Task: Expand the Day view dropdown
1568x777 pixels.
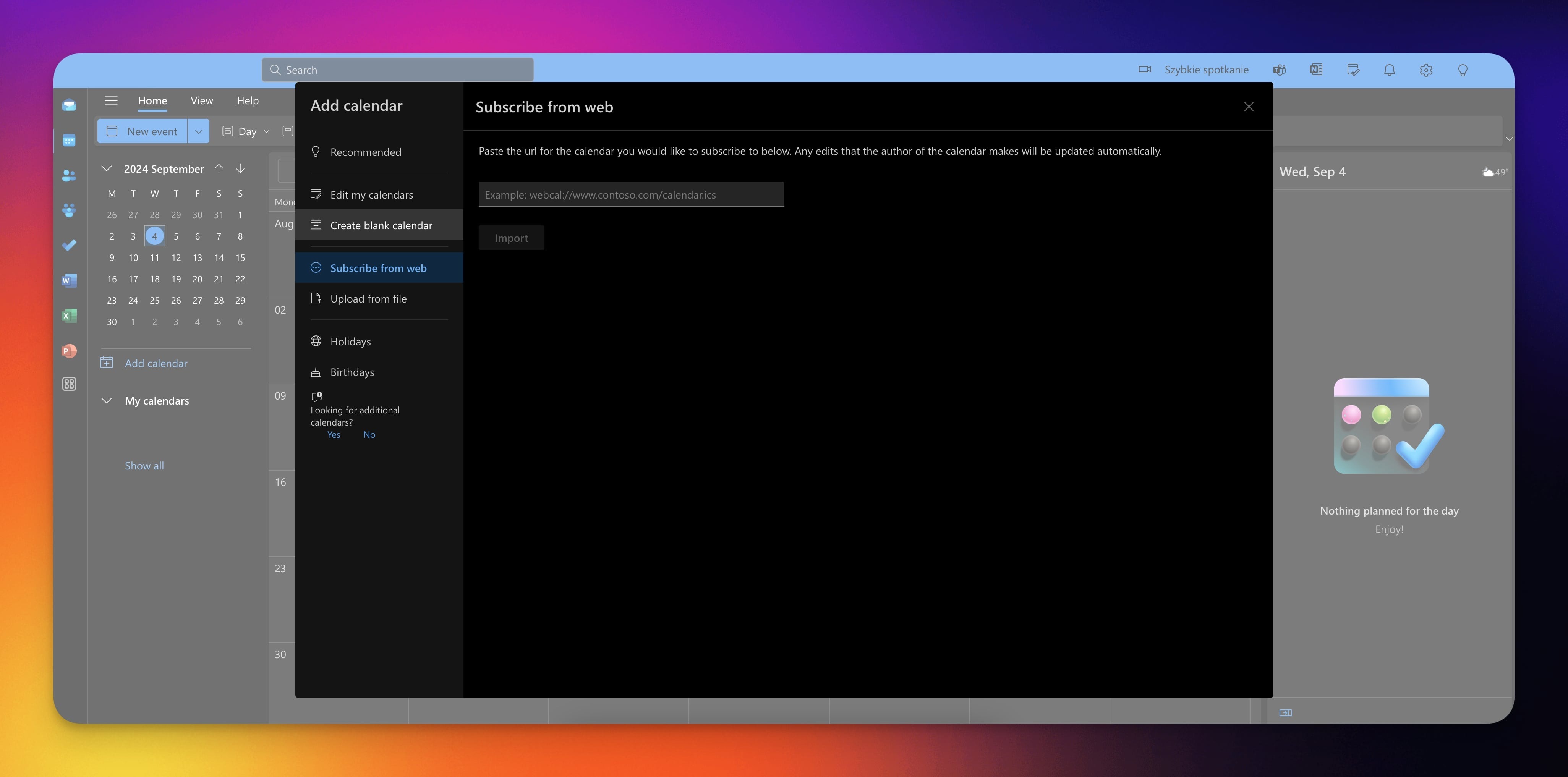Action: tap(267, 131)
